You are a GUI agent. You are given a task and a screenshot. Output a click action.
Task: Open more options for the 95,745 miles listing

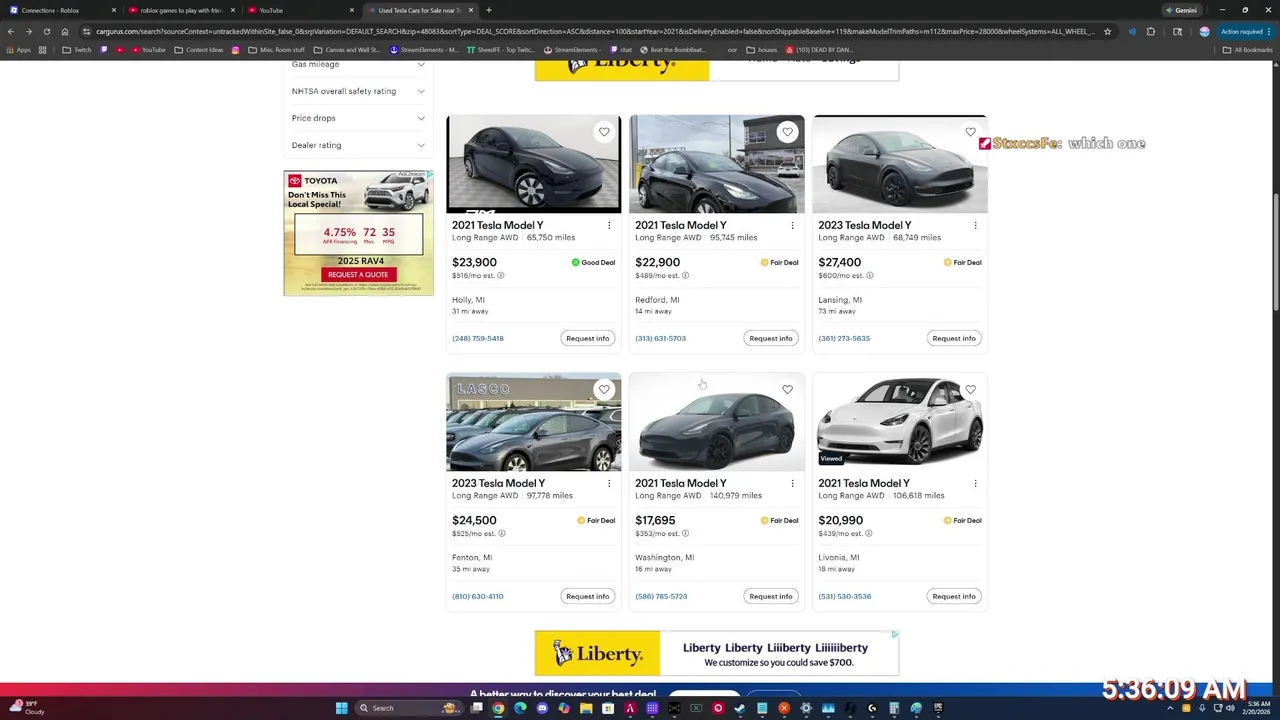792,226
